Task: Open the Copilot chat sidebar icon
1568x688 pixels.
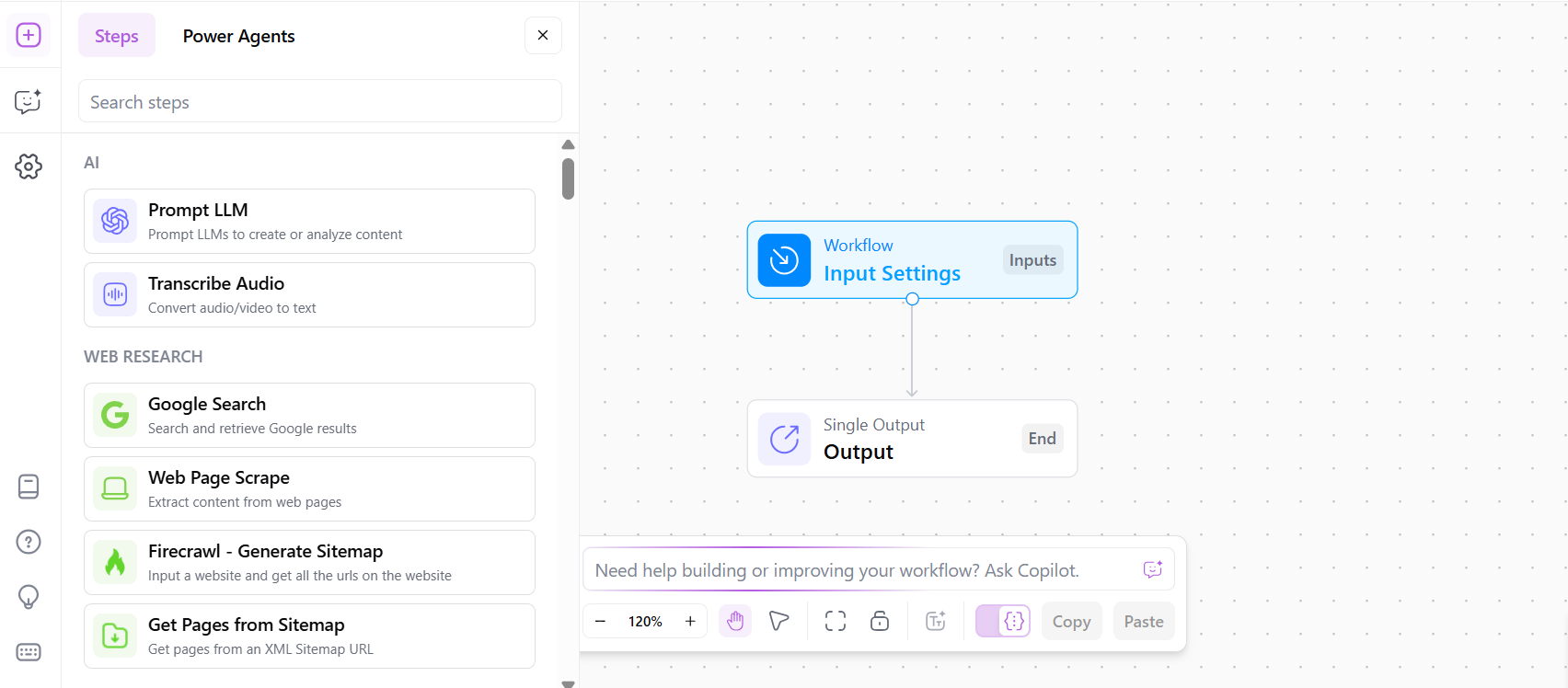Action: click(29, 101)
